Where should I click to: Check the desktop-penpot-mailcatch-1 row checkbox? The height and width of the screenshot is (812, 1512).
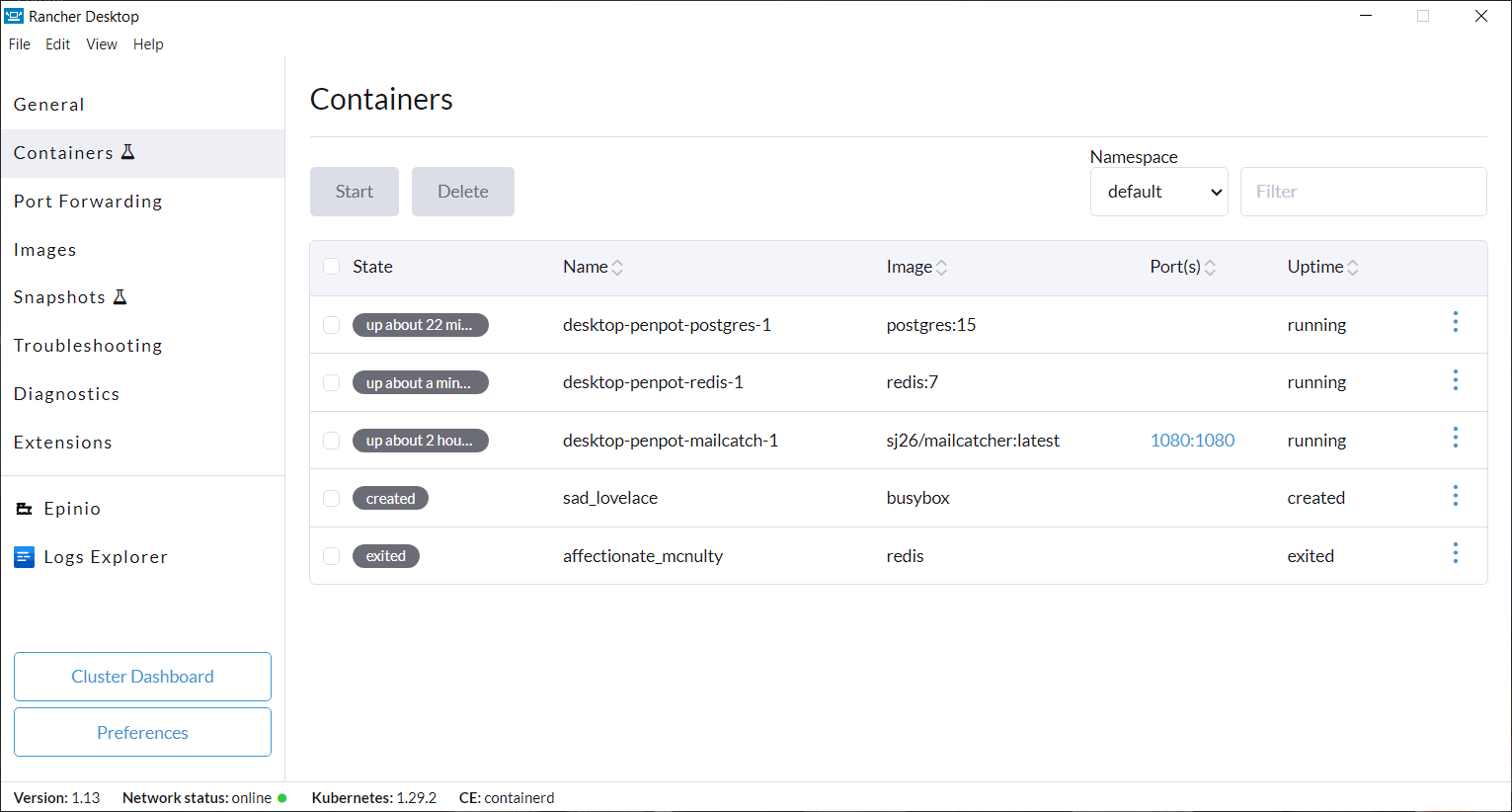[x=332, y=441]
